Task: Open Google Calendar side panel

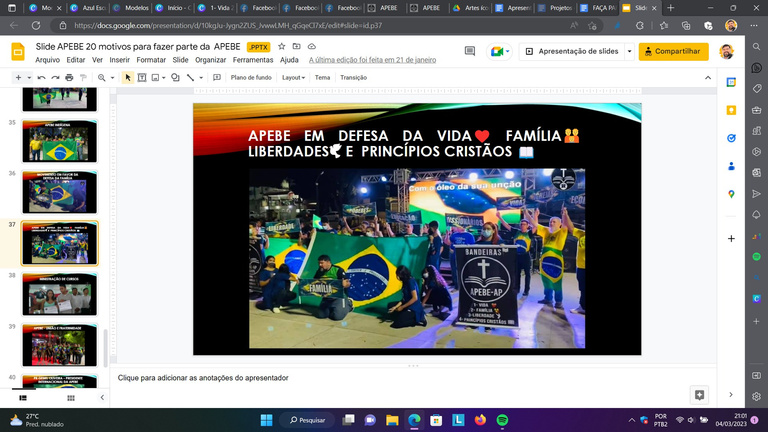Action: click(731, 82)
